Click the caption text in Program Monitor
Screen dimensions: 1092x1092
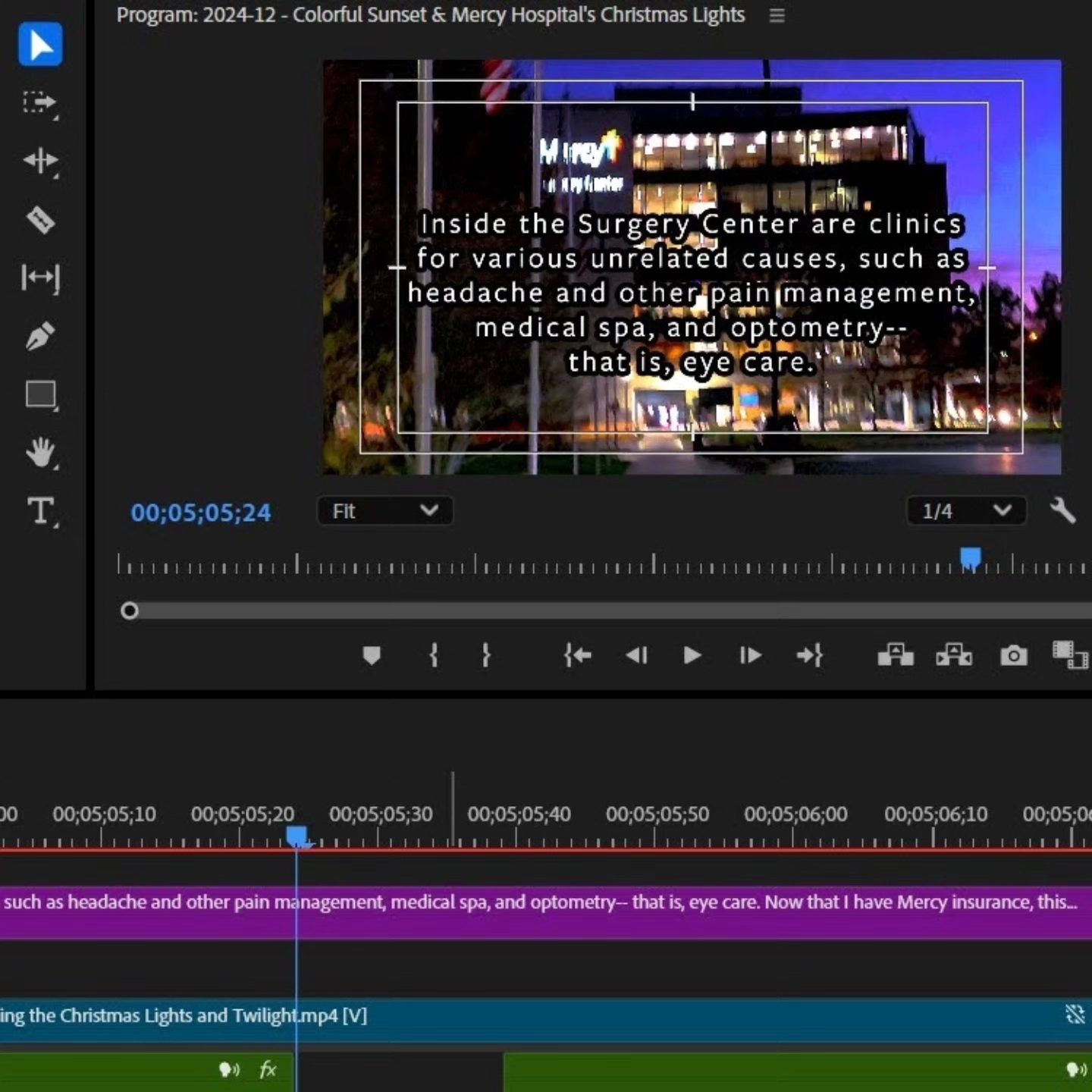click(x=692, y=293)
